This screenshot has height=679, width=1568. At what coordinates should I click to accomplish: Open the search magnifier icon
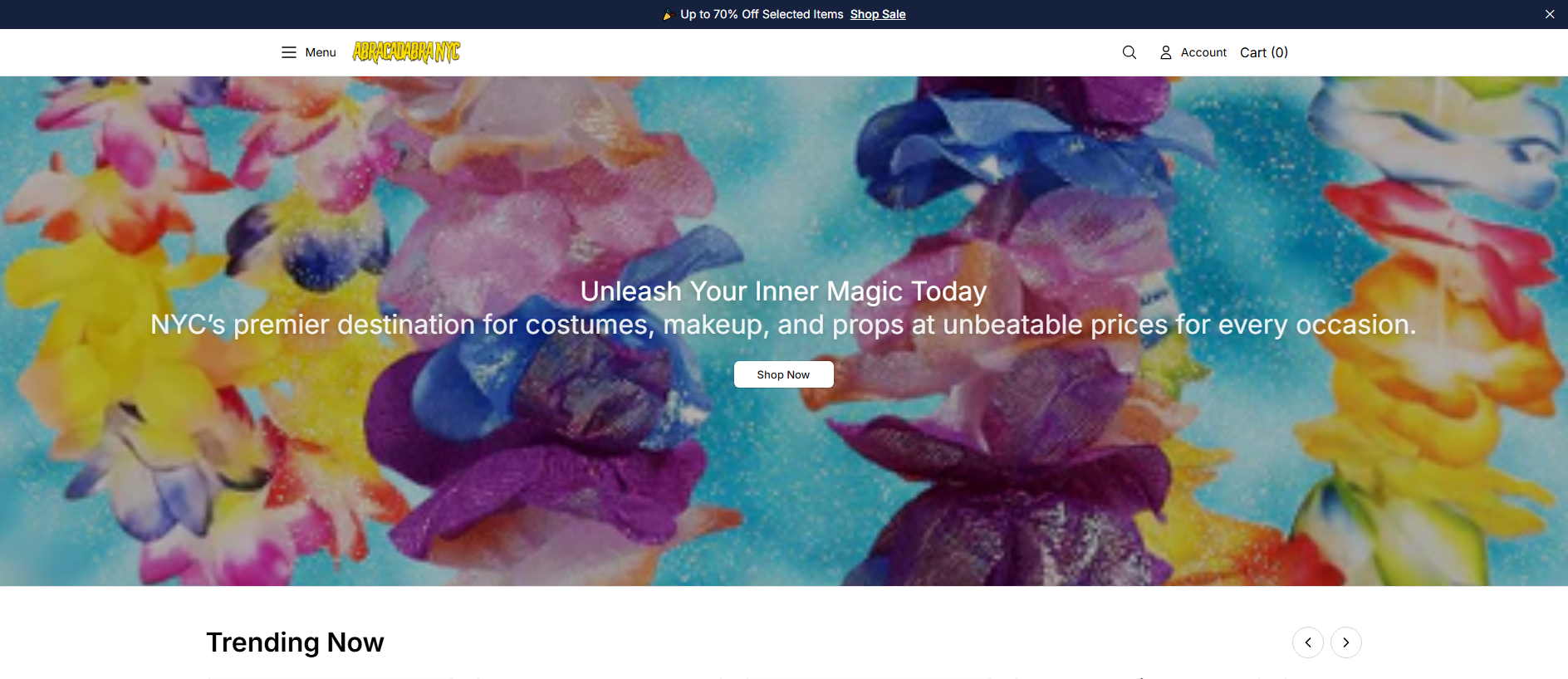[1129, 52]
